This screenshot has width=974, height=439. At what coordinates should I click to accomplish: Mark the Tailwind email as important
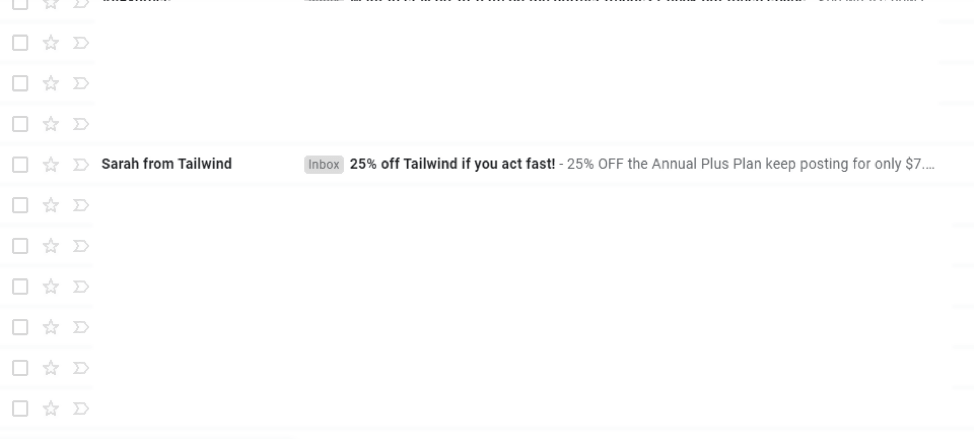tap(81, 165)
